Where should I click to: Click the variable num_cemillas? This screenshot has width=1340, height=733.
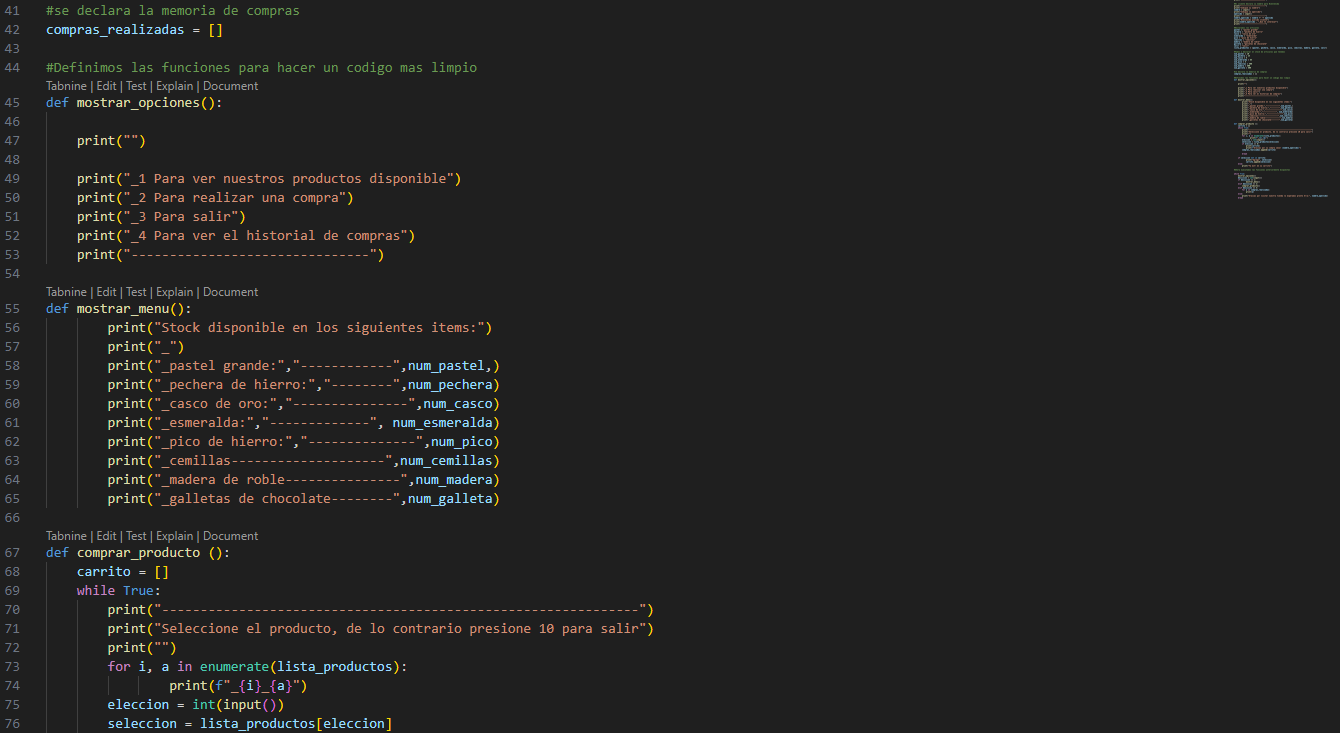pos(446,461)
